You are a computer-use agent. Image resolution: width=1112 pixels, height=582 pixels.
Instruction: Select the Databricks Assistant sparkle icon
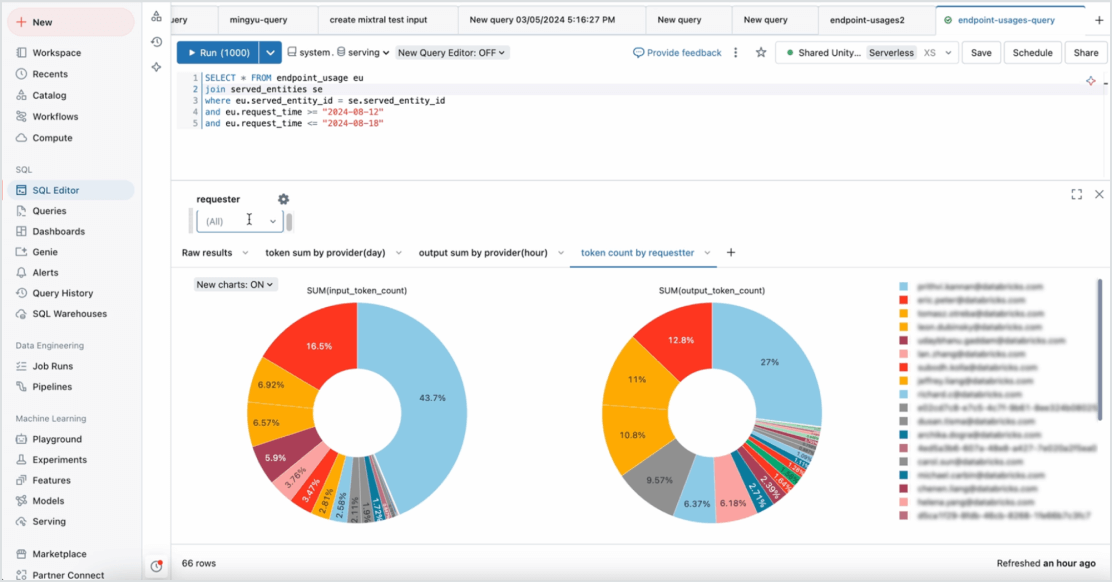pos(156,67)
